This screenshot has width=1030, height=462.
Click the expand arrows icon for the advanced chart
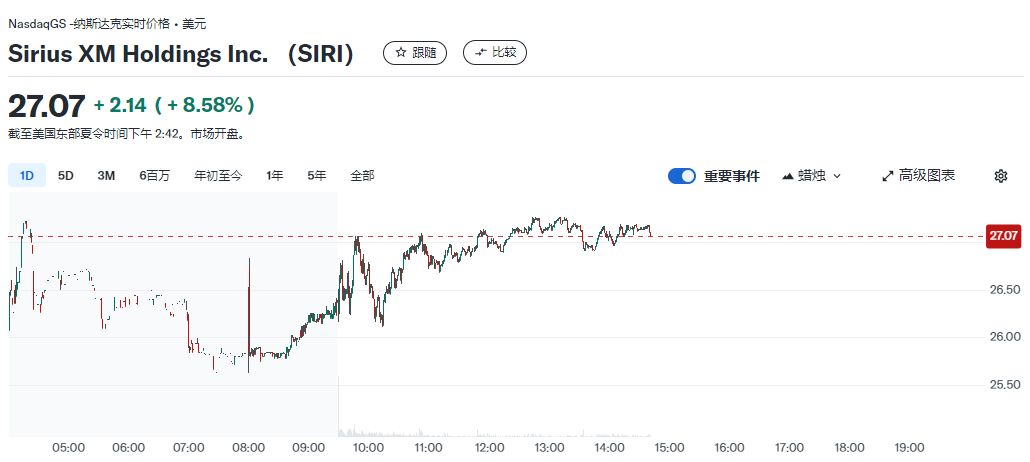887,176
